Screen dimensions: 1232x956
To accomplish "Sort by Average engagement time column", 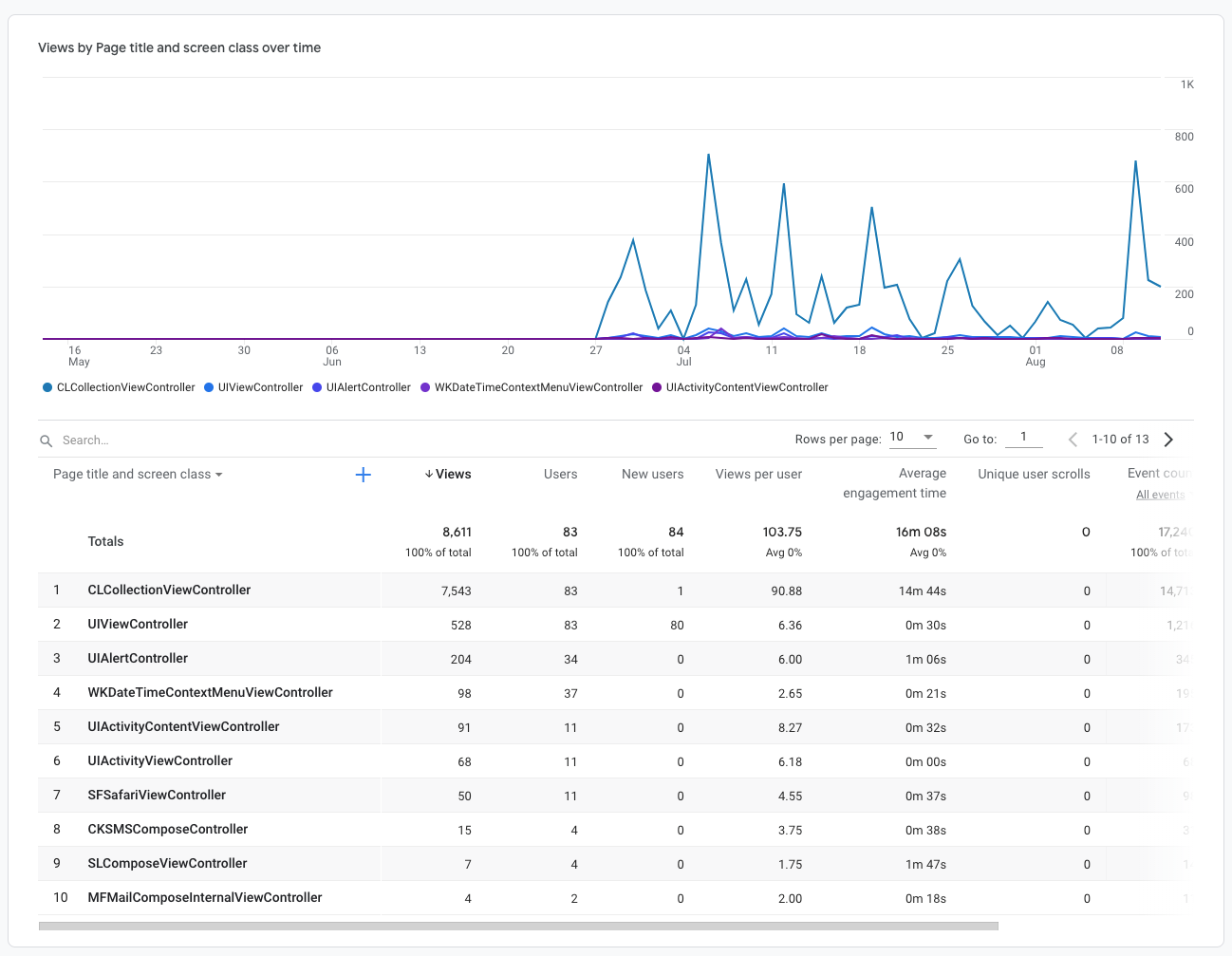I will (x=894, y=483).
